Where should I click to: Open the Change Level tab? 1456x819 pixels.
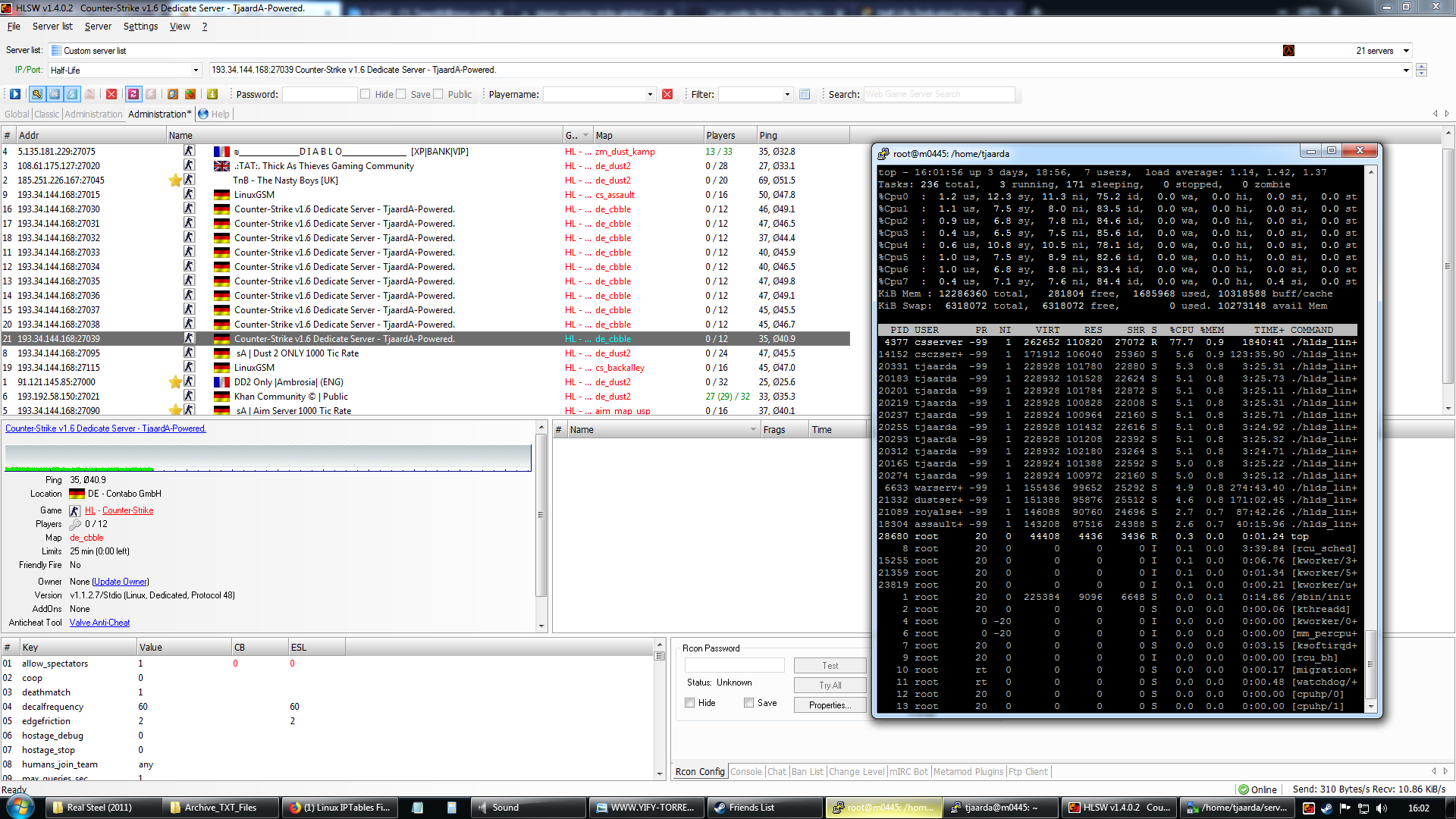[x=856, y=771]
